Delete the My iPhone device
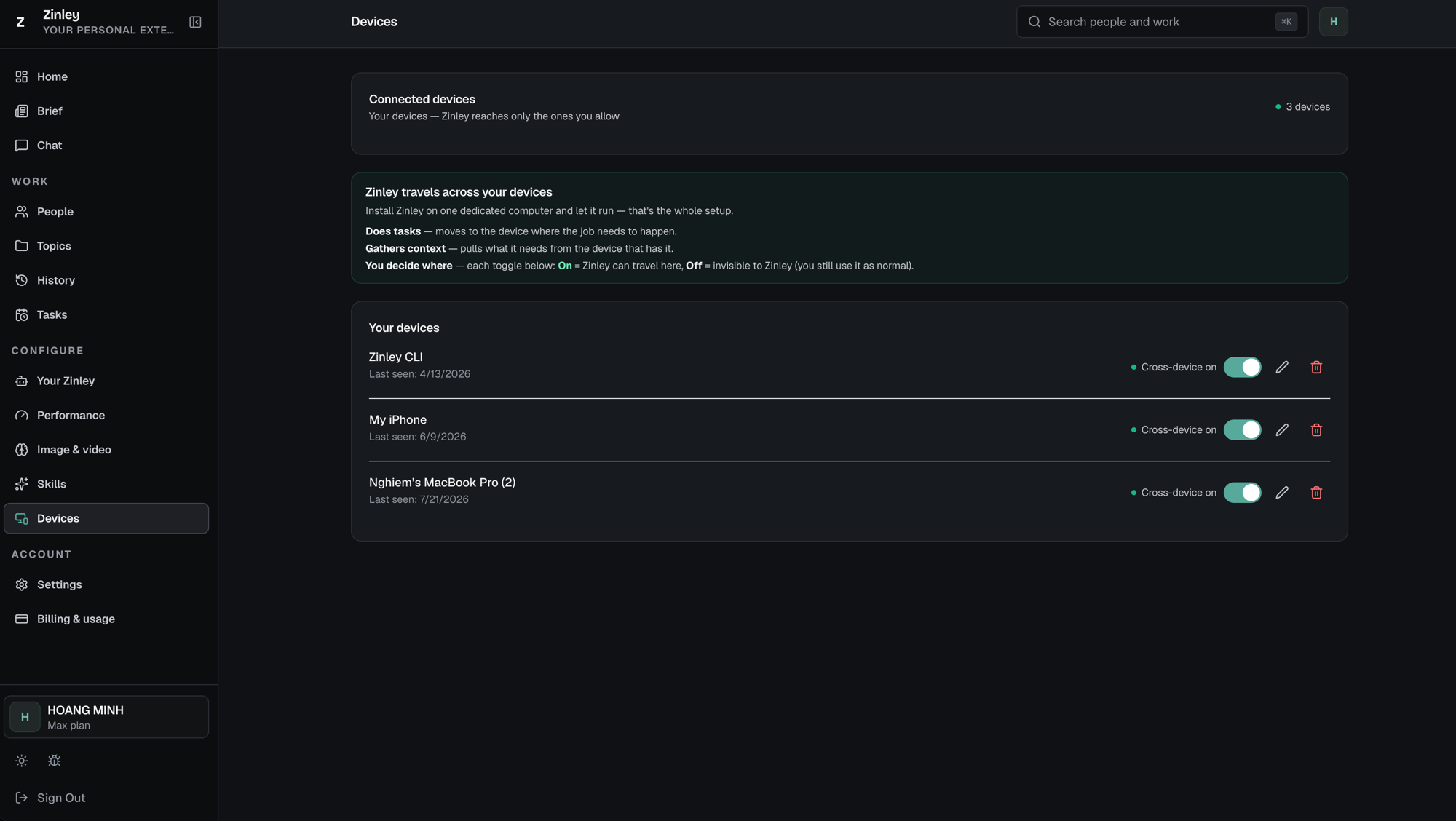The image size is (1456, 821). point(1316,430)
